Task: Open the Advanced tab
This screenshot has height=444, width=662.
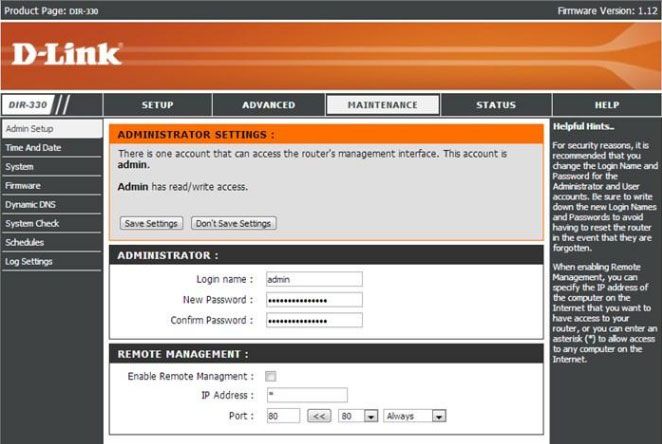Action: 269,105
